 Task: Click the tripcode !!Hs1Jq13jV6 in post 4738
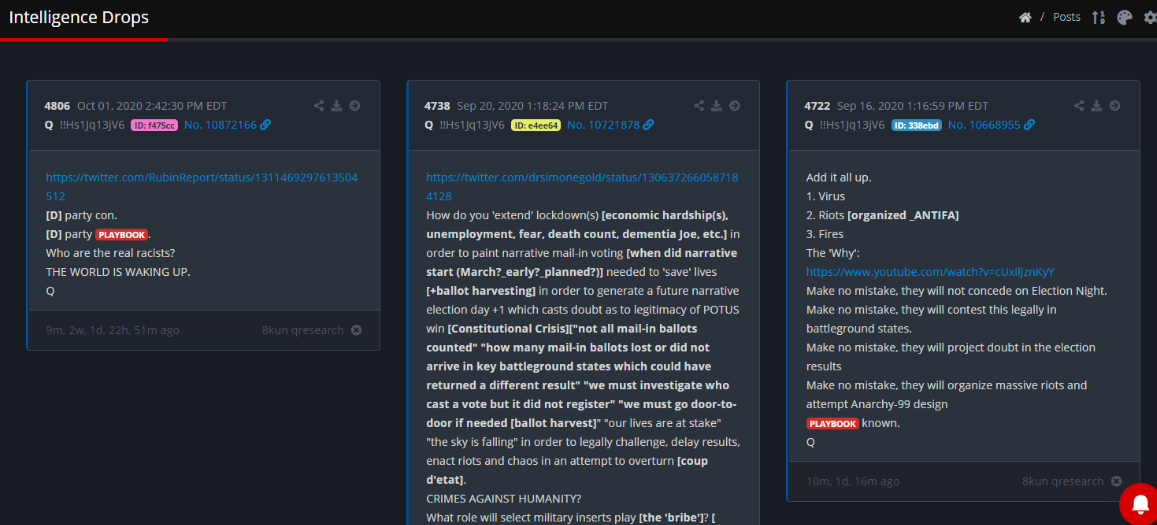click(472, 125)
